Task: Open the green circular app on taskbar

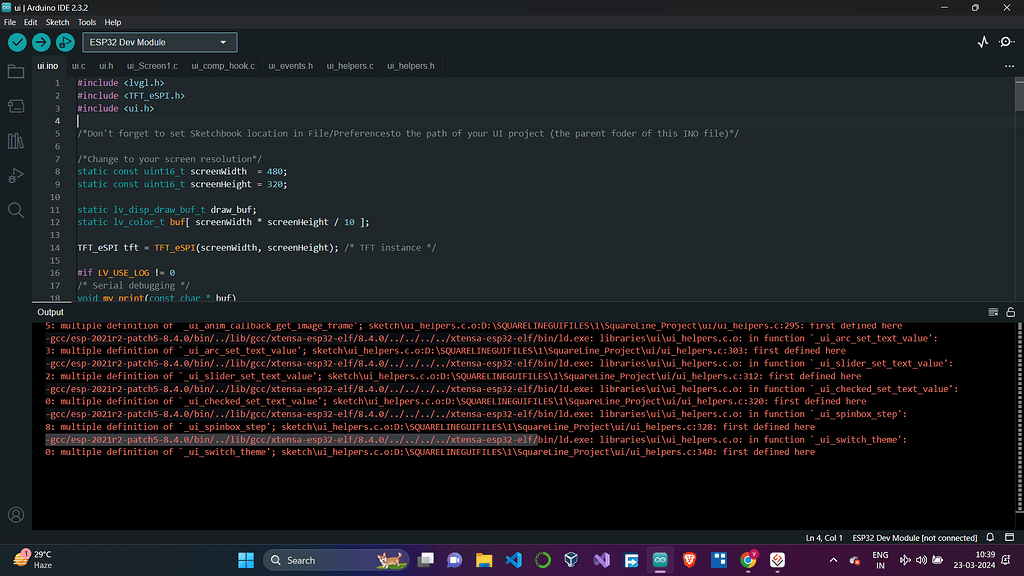Action: click(x=543, y=560)
